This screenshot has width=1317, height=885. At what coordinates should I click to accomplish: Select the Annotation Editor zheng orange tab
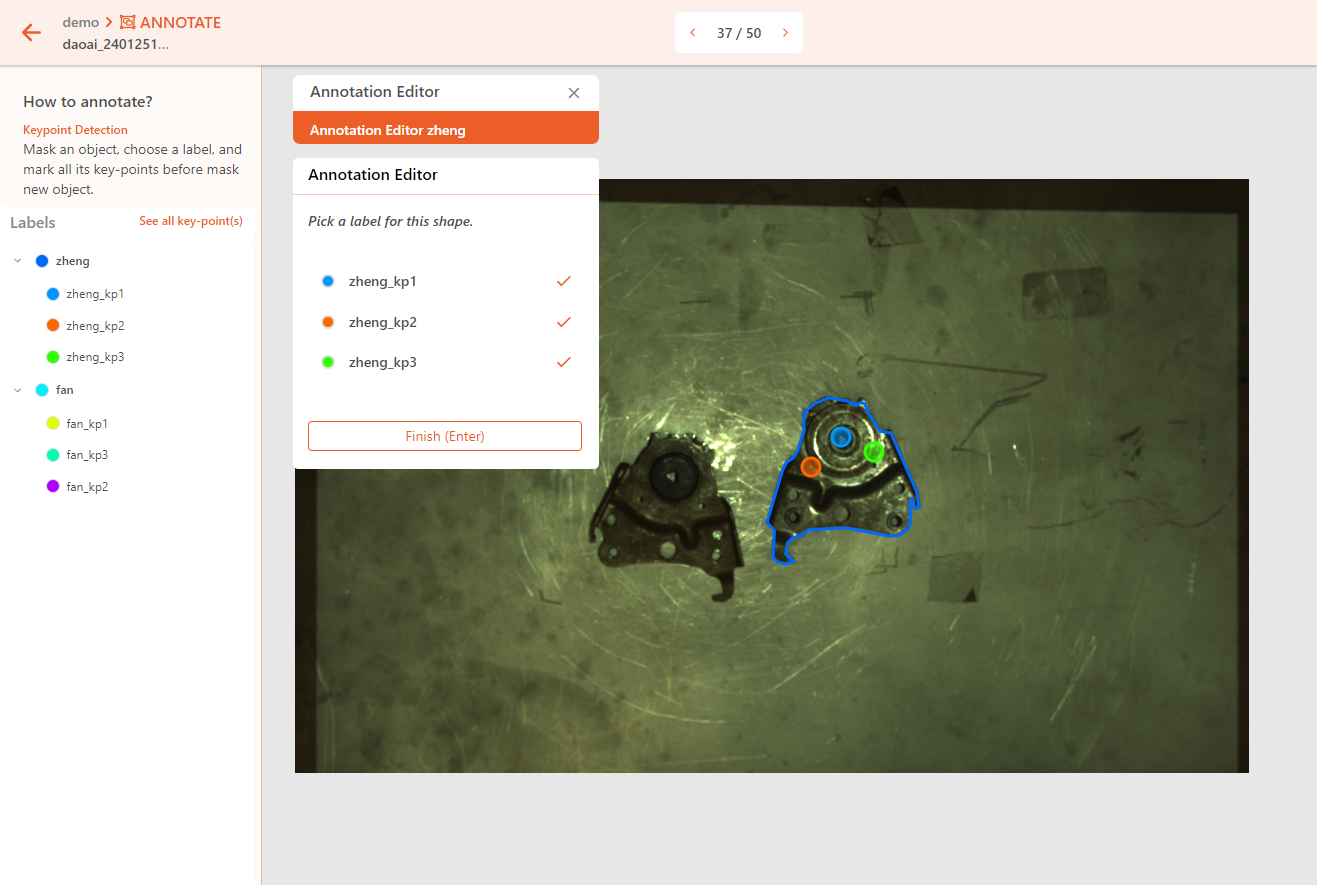click(446, 128)
